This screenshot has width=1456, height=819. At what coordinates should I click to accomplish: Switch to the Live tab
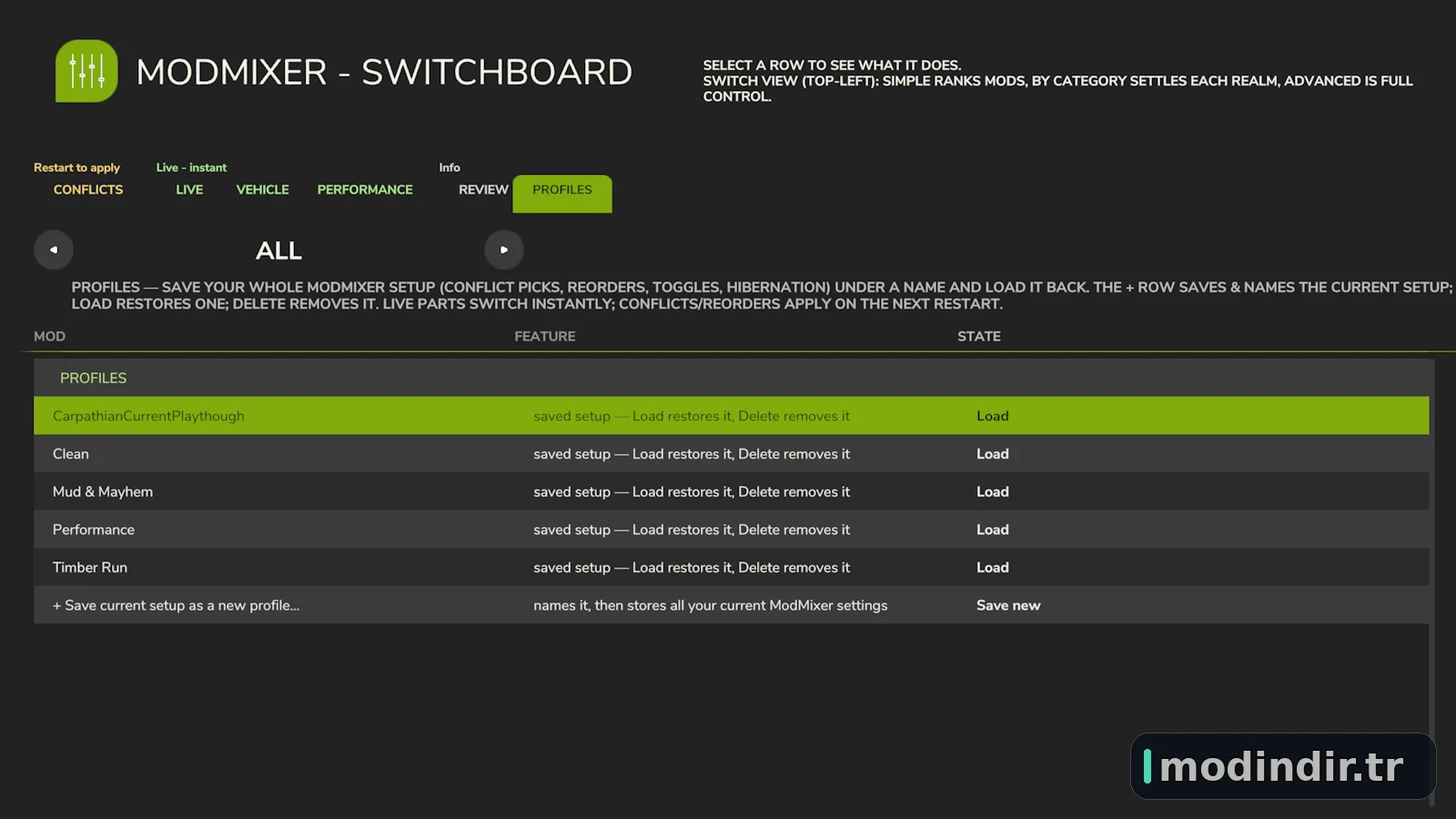tap(189, 189)
